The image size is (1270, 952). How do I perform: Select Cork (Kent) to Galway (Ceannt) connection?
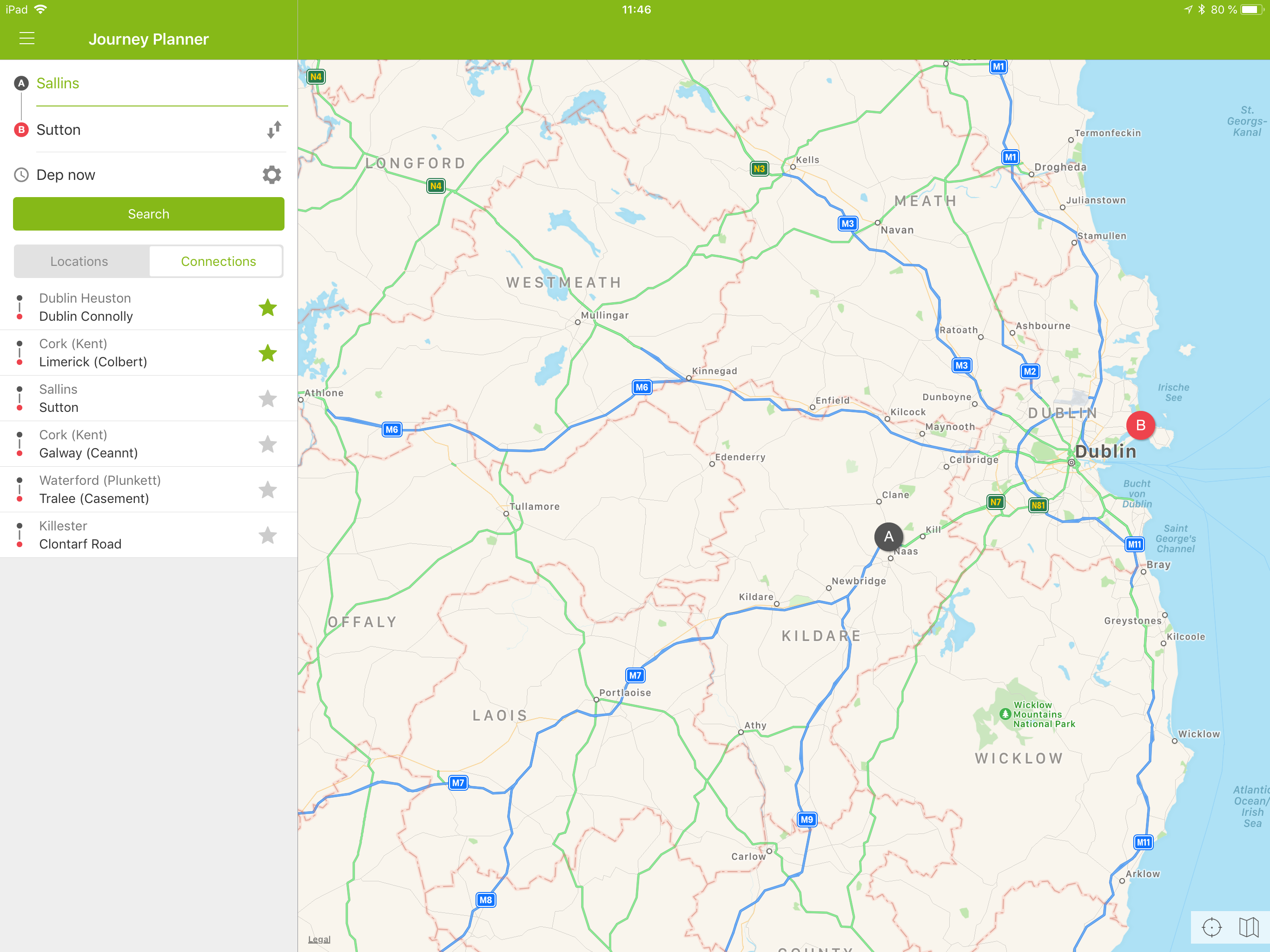pyautogui.click(x=149, y=444)
